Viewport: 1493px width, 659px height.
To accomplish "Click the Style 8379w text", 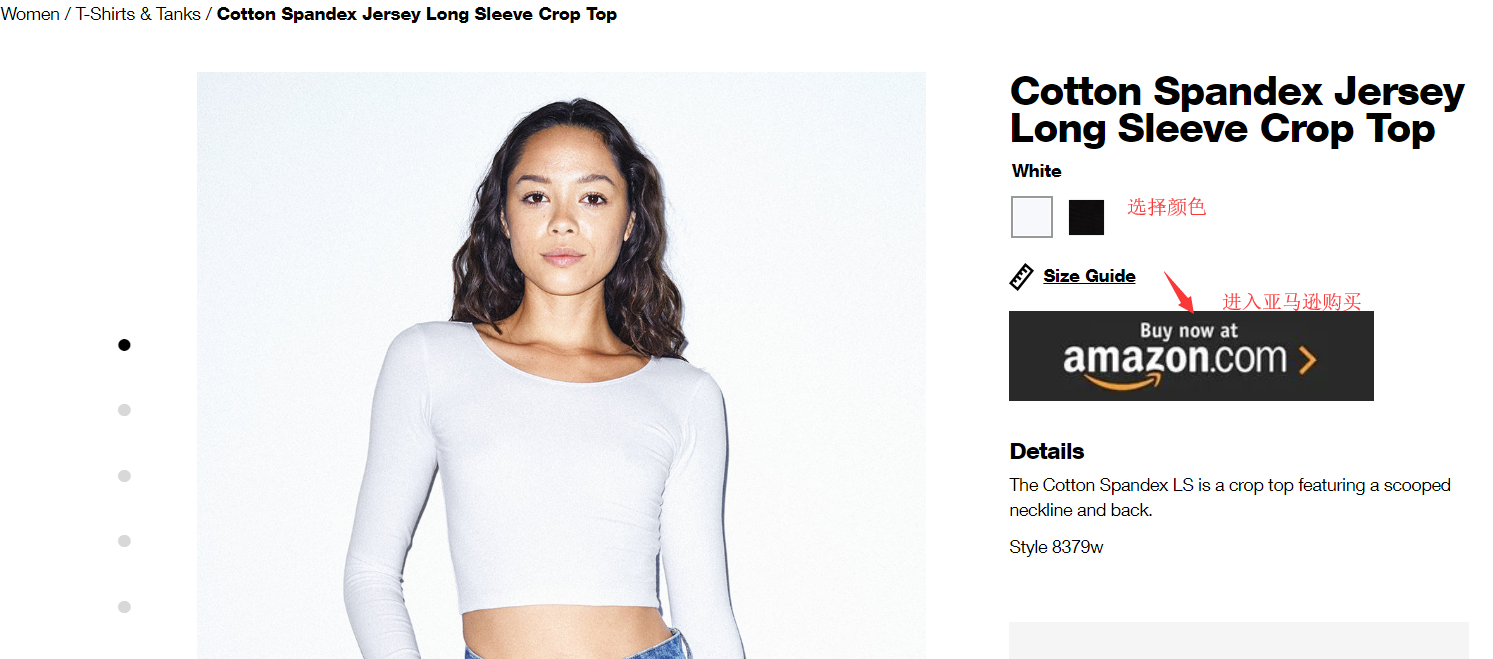I will (1056, 547).
